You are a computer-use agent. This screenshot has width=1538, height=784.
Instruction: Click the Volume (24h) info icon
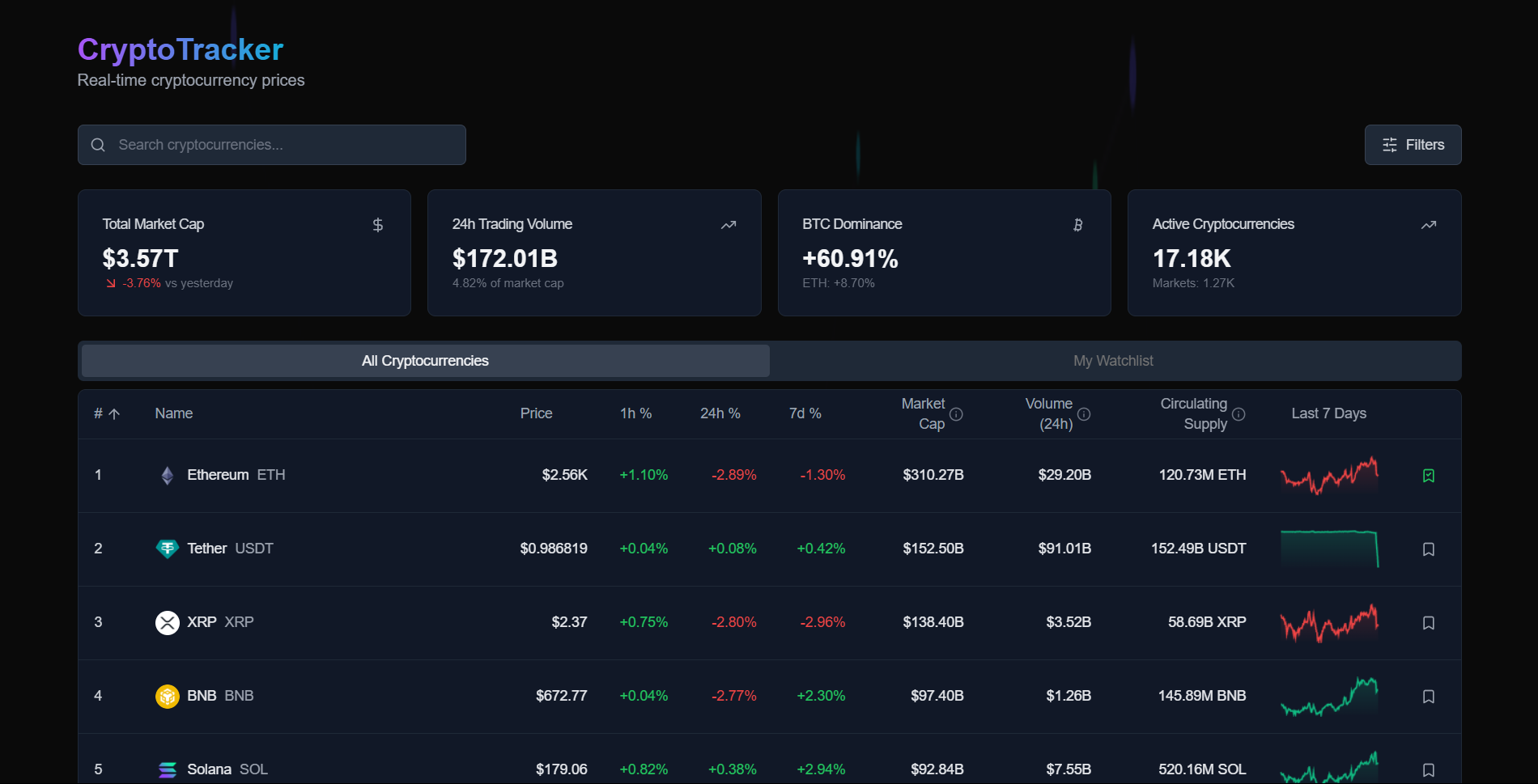click(x=1084, y=414)
